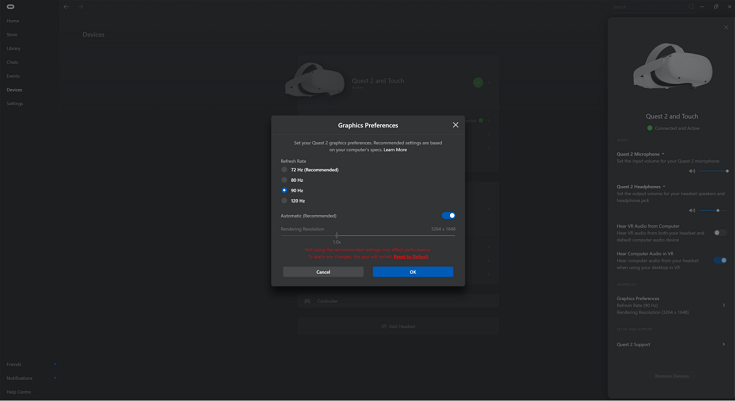Click the back arrow in top bar

[67, 7]
